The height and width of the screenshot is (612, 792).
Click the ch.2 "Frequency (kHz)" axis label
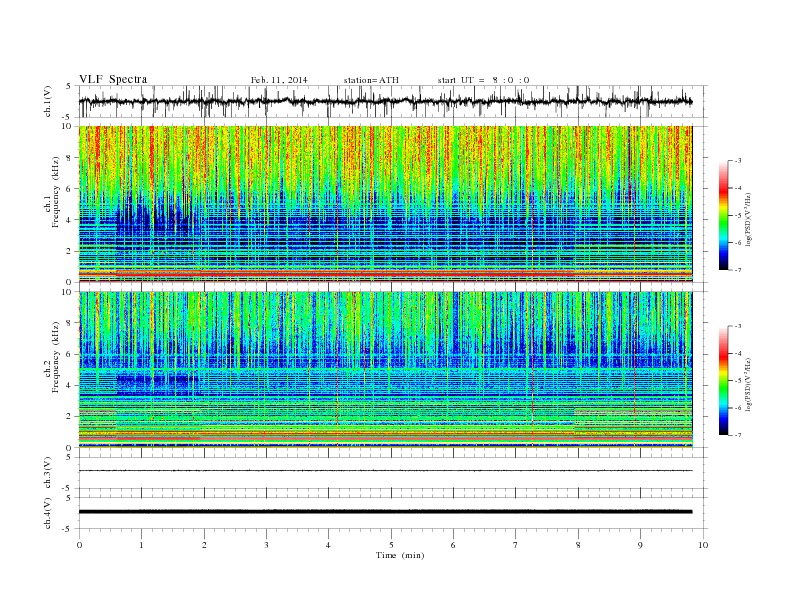tap(56, 356)
